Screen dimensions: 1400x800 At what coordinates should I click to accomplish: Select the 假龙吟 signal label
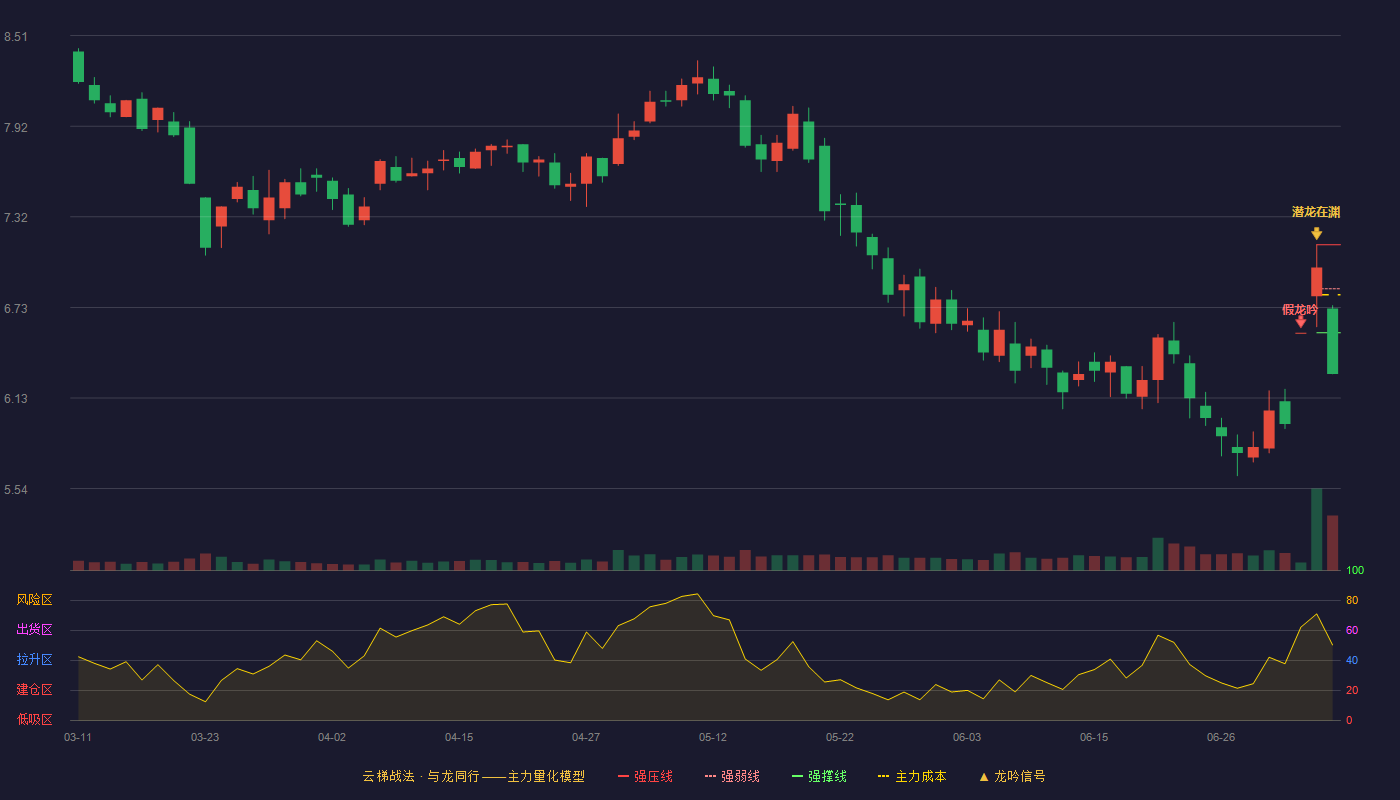[1300, 309]
